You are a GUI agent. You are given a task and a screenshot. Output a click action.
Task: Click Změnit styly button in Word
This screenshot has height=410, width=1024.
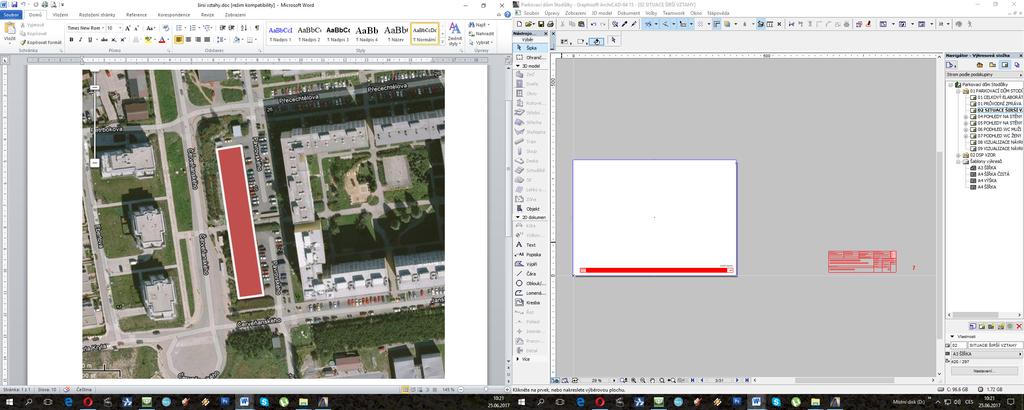tap(455, 33)
